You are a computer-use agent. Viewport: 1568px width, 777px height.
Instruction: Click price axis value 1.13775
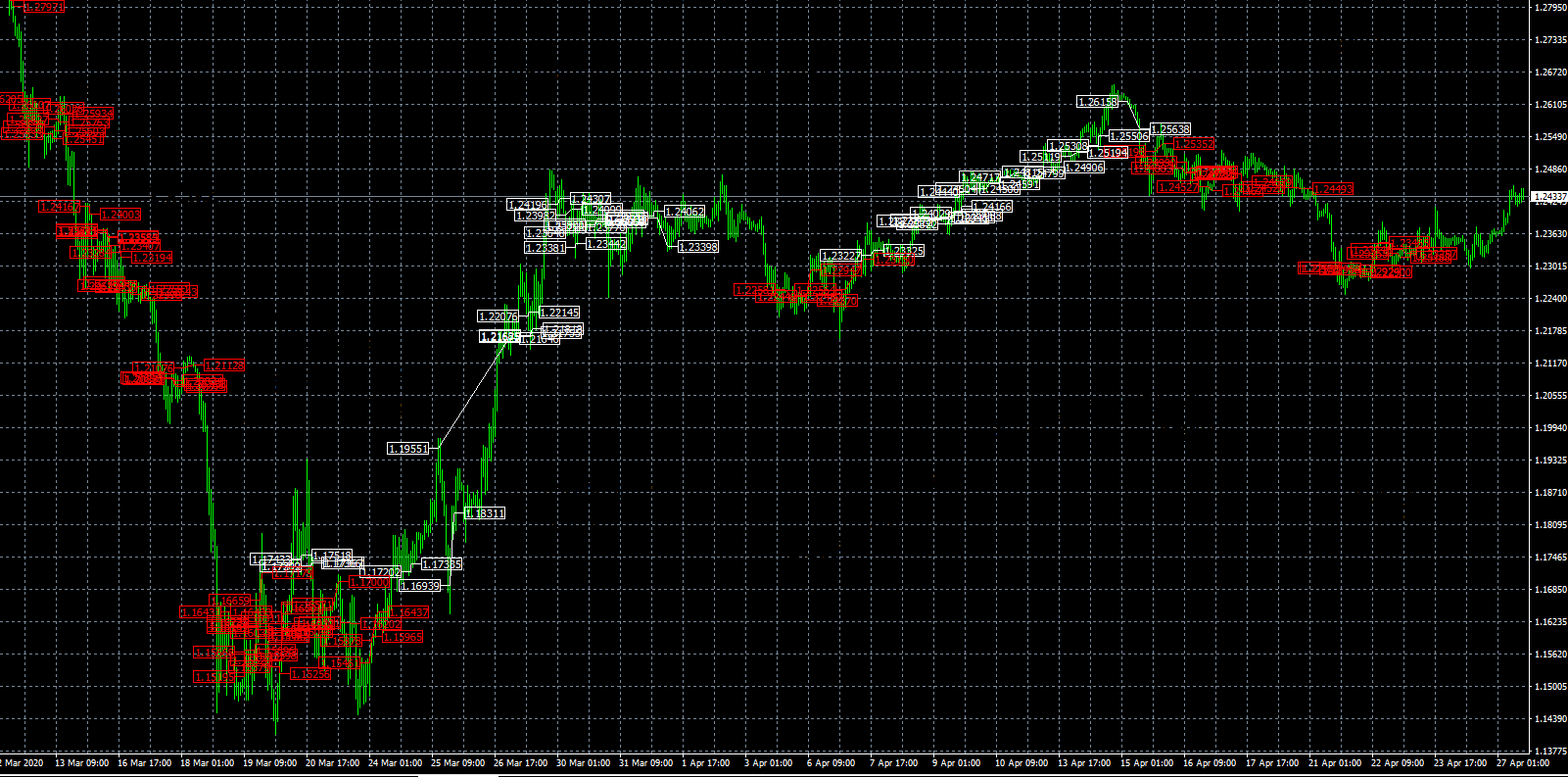click(x=1550, y=752)
